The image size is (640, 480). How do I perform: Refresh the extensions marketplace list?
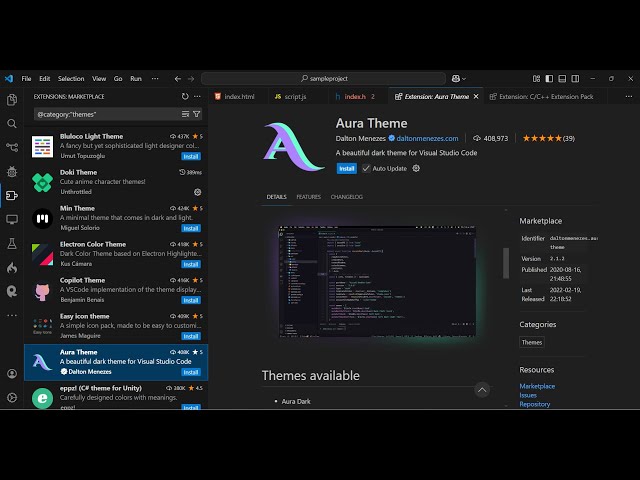185,97
